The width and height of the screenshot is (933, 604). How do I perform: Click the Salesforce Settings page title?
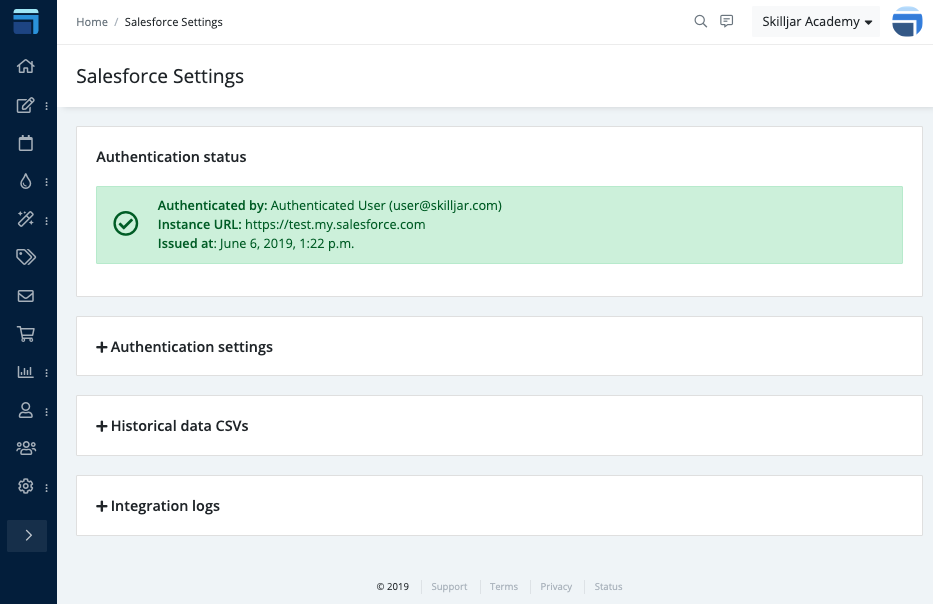160,77
